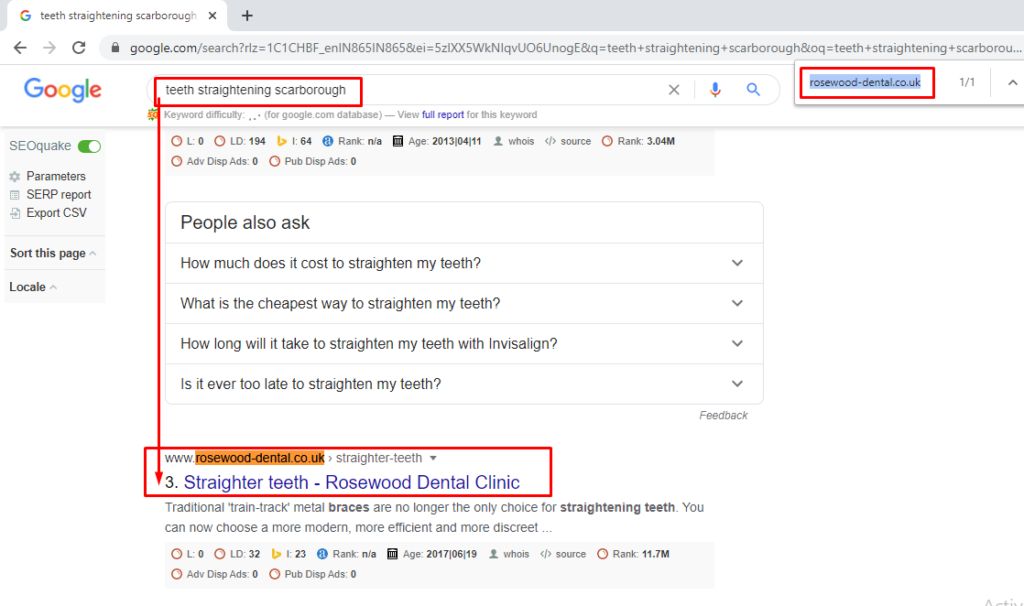Open the 'Sort this page' dropdown
Image resolution: width=1024 pixels, height=606 pixels.
click(52, 253)
